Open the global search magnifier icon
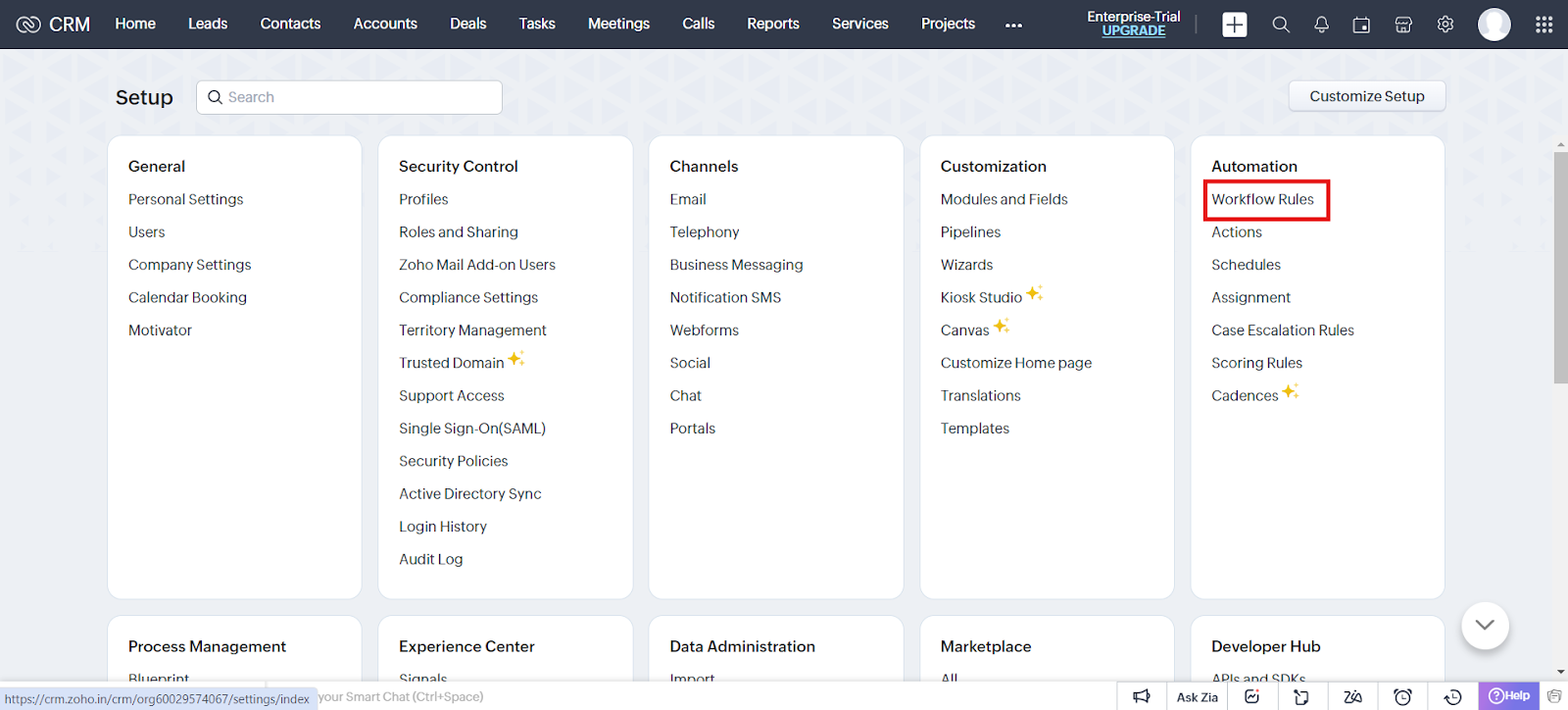The height and width of the screenshot is (710, 1568). 1281,25
